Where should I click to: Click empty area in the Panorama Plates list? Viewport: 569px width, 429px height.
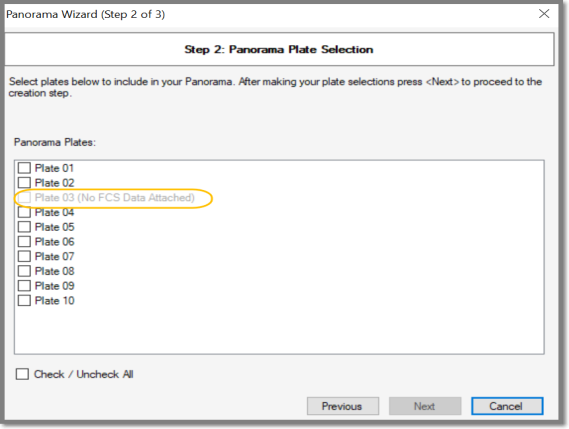(x=279, y=328)
